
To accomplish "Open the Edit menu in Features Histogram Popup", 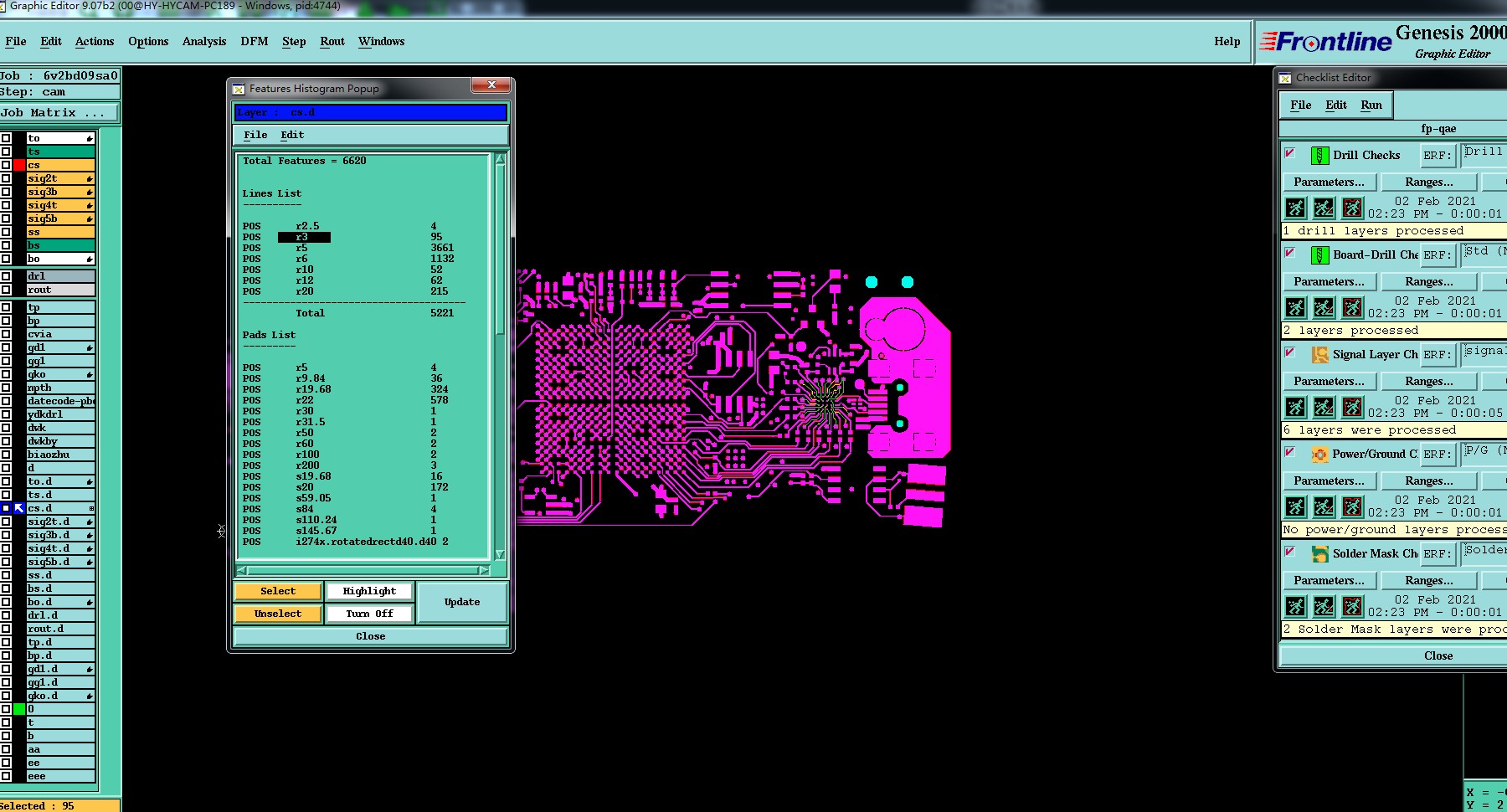I will 292,135.
